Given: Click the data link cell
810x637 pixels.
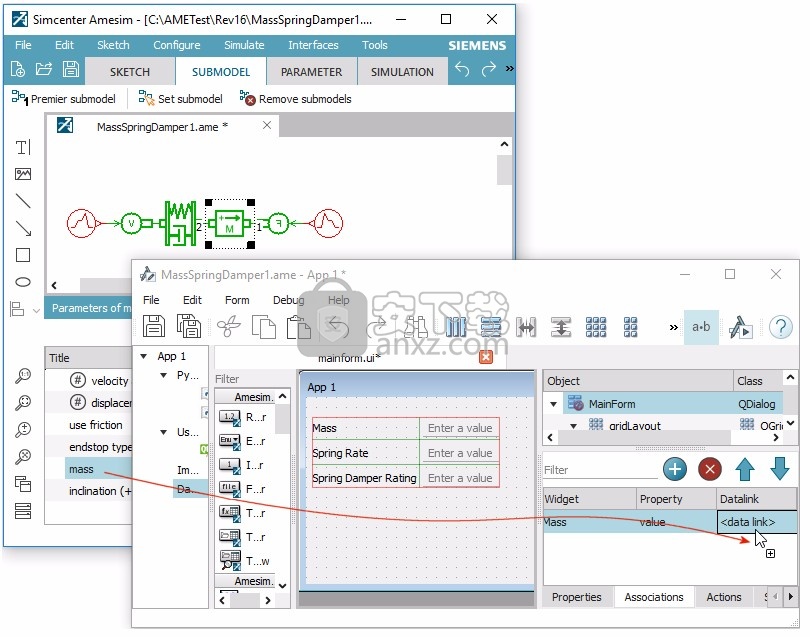Looking at the screenshot, I should [756, 522].
